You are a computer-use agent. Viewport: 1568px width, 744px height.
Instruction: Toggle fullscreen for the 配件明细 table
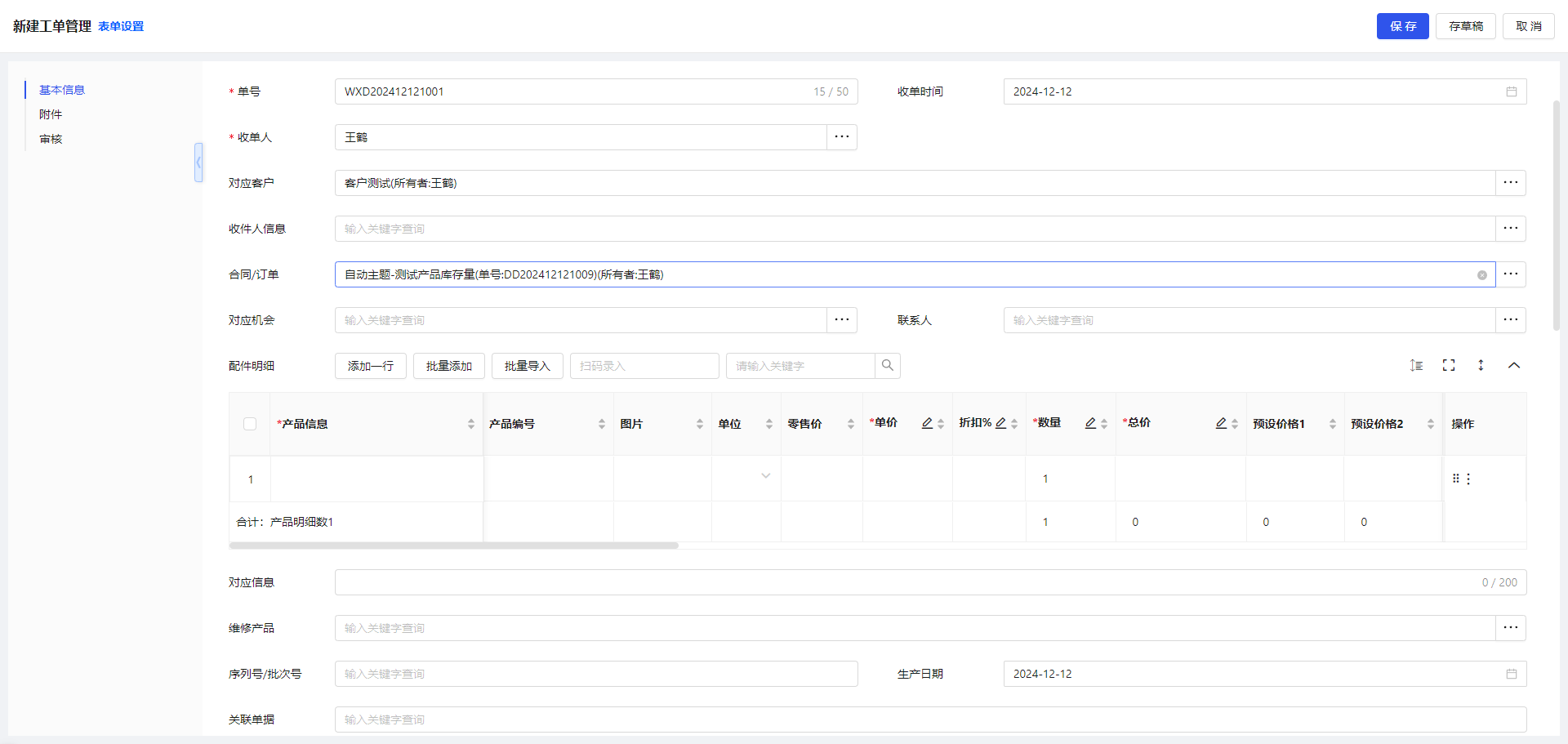(1449, 365)
